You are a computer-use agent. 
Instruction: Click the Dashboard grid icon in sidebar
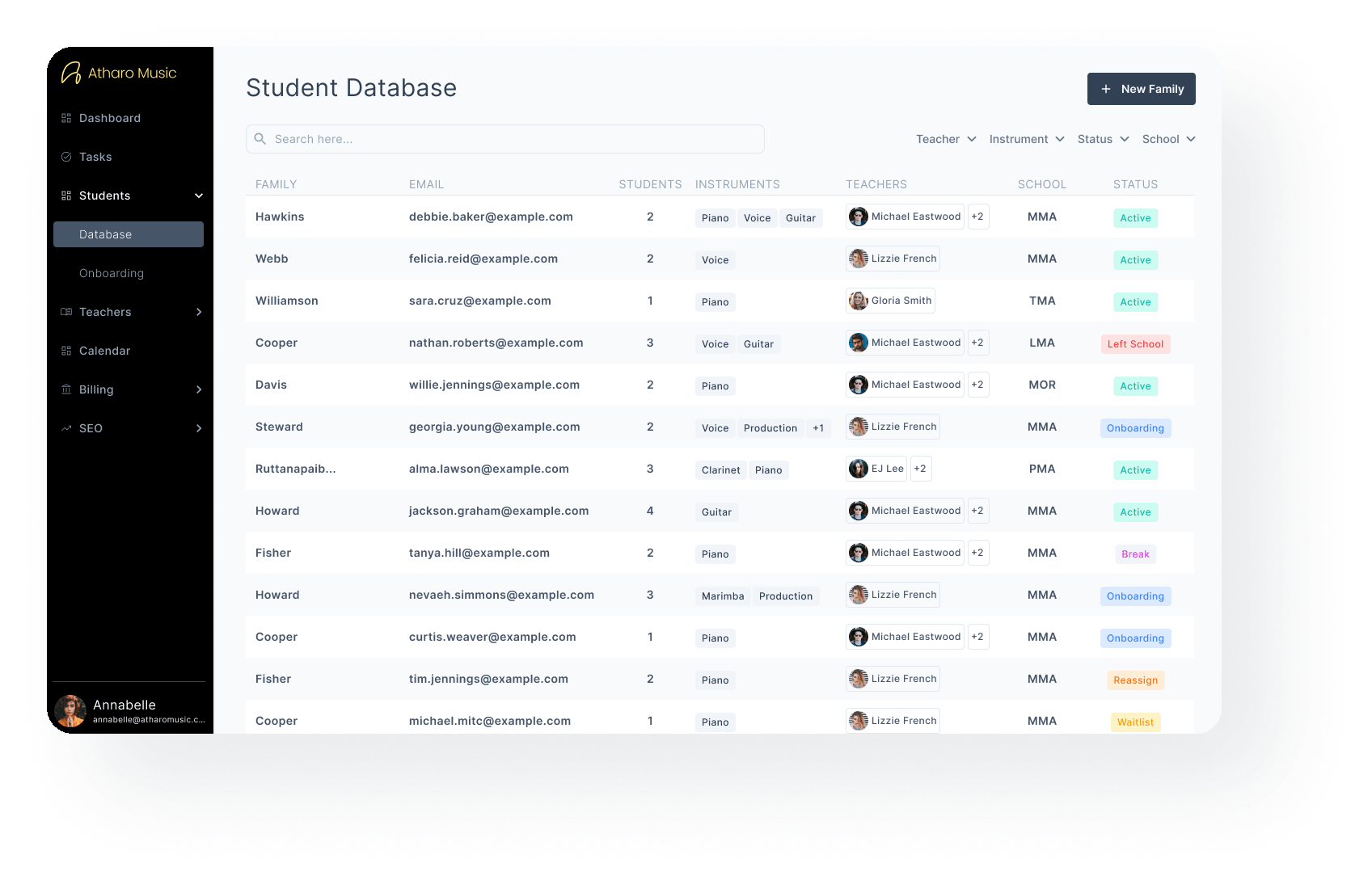66,118
